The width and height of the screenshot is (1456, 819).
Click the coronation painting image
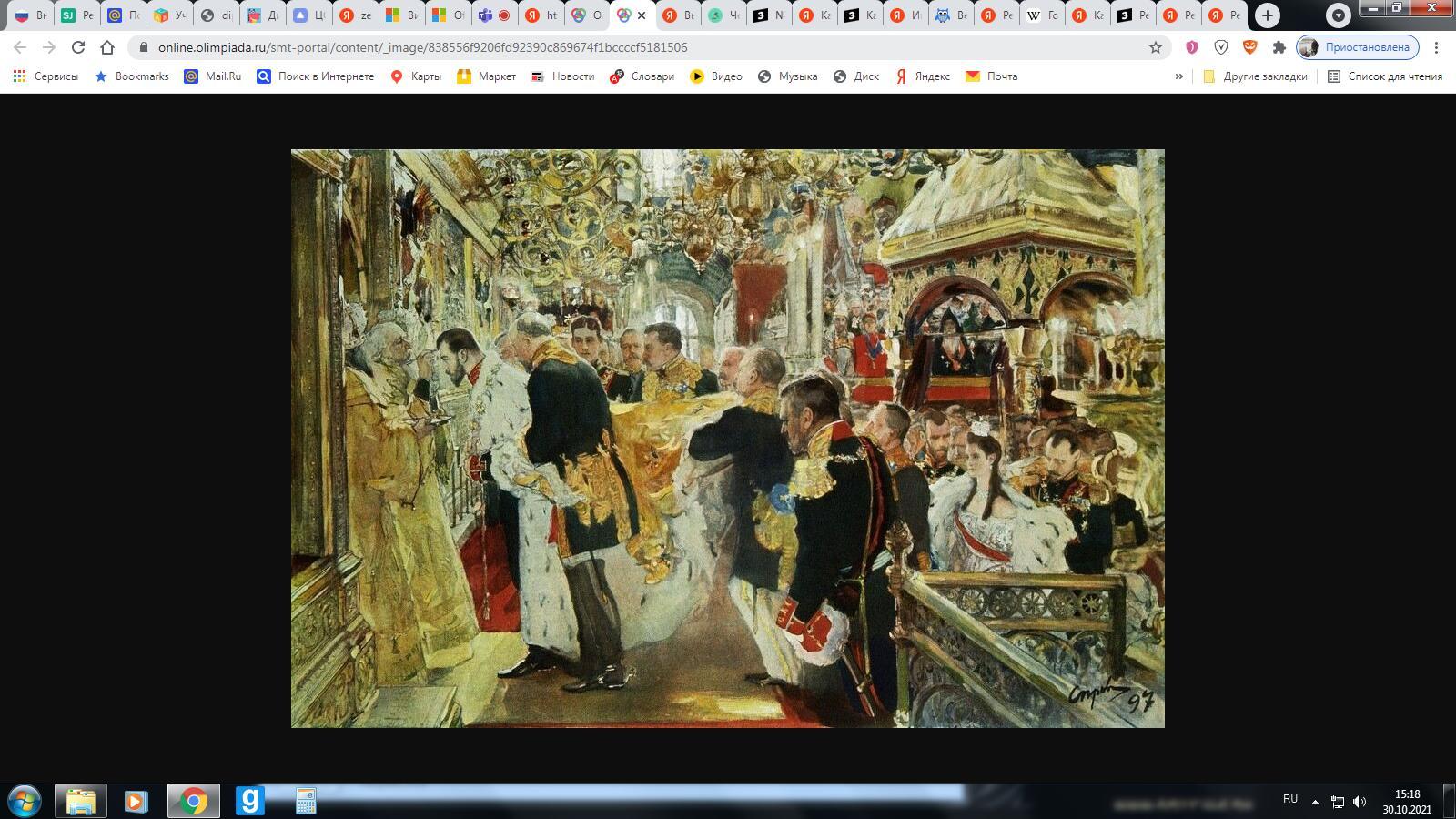[x=728, y=439]
